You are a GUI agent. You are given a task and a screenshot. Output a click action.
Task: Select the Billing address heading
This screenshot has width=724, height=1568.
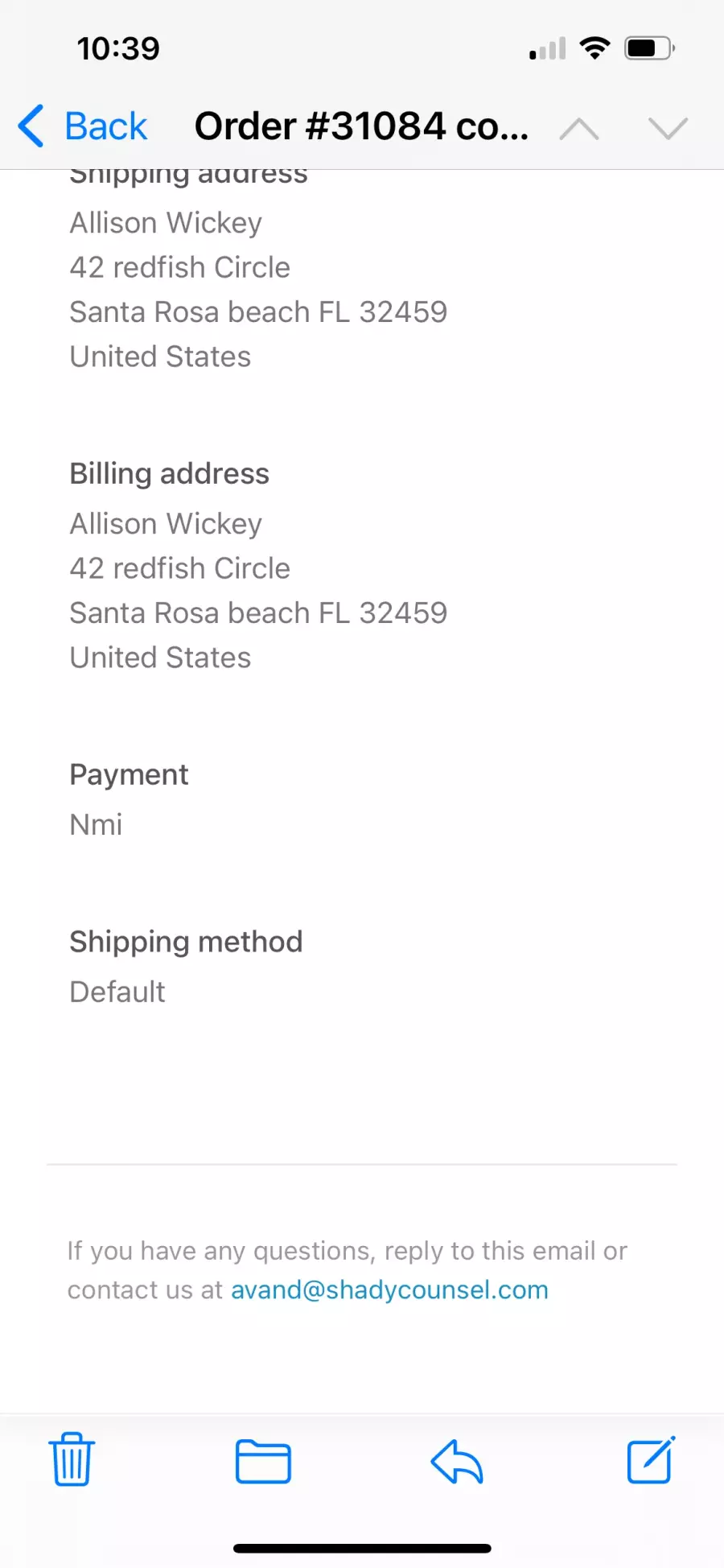[x=169, y=473]
